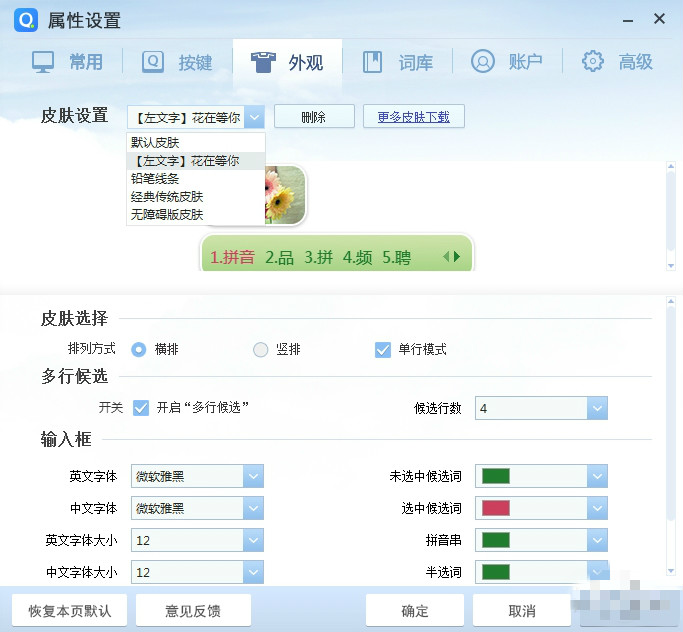
Task: Choose 默认皮肤 from skin list
Action: pyautogui.click(x=196, y=142)
